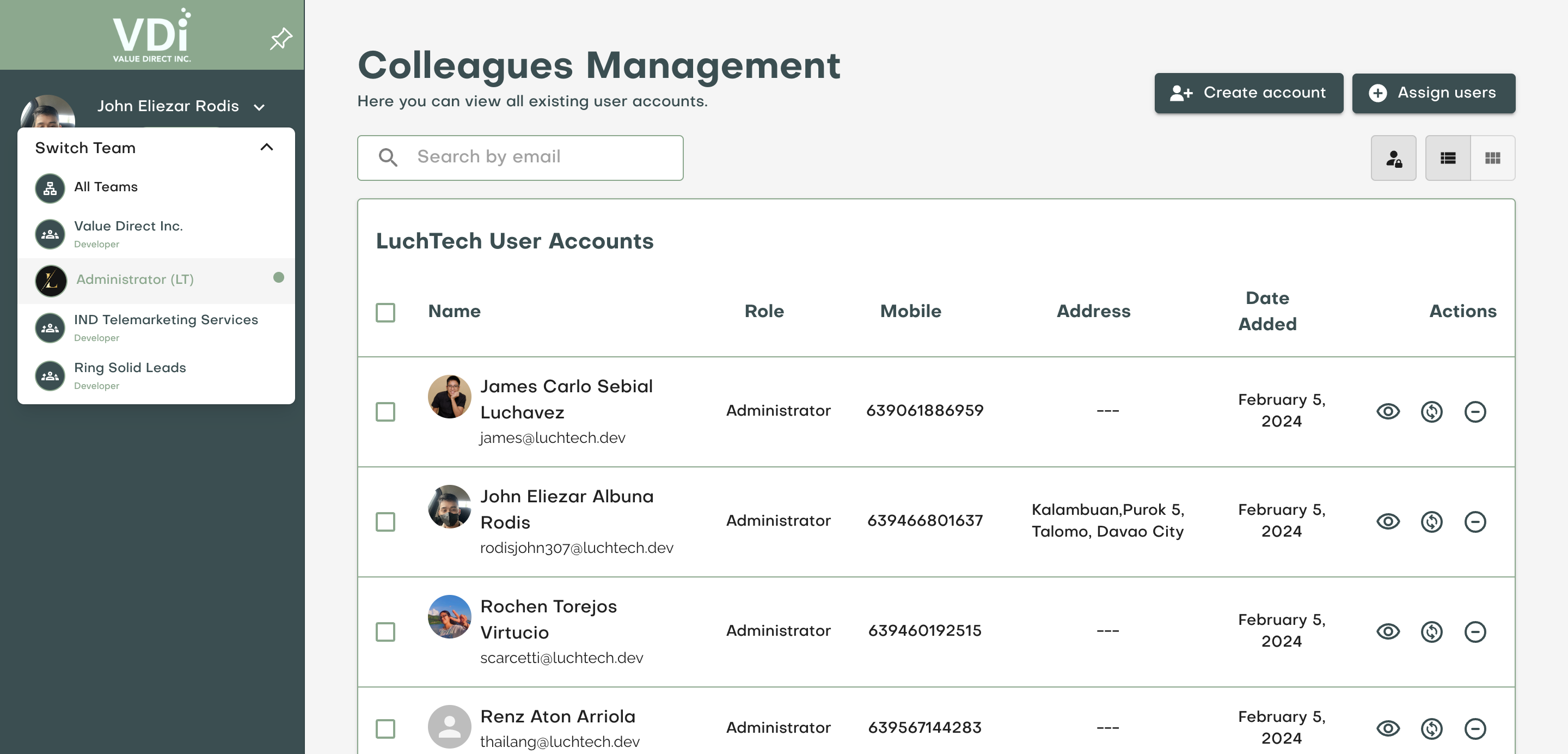Select the checkbox for Rochen Torejos Virtucio

pos(385,631)
